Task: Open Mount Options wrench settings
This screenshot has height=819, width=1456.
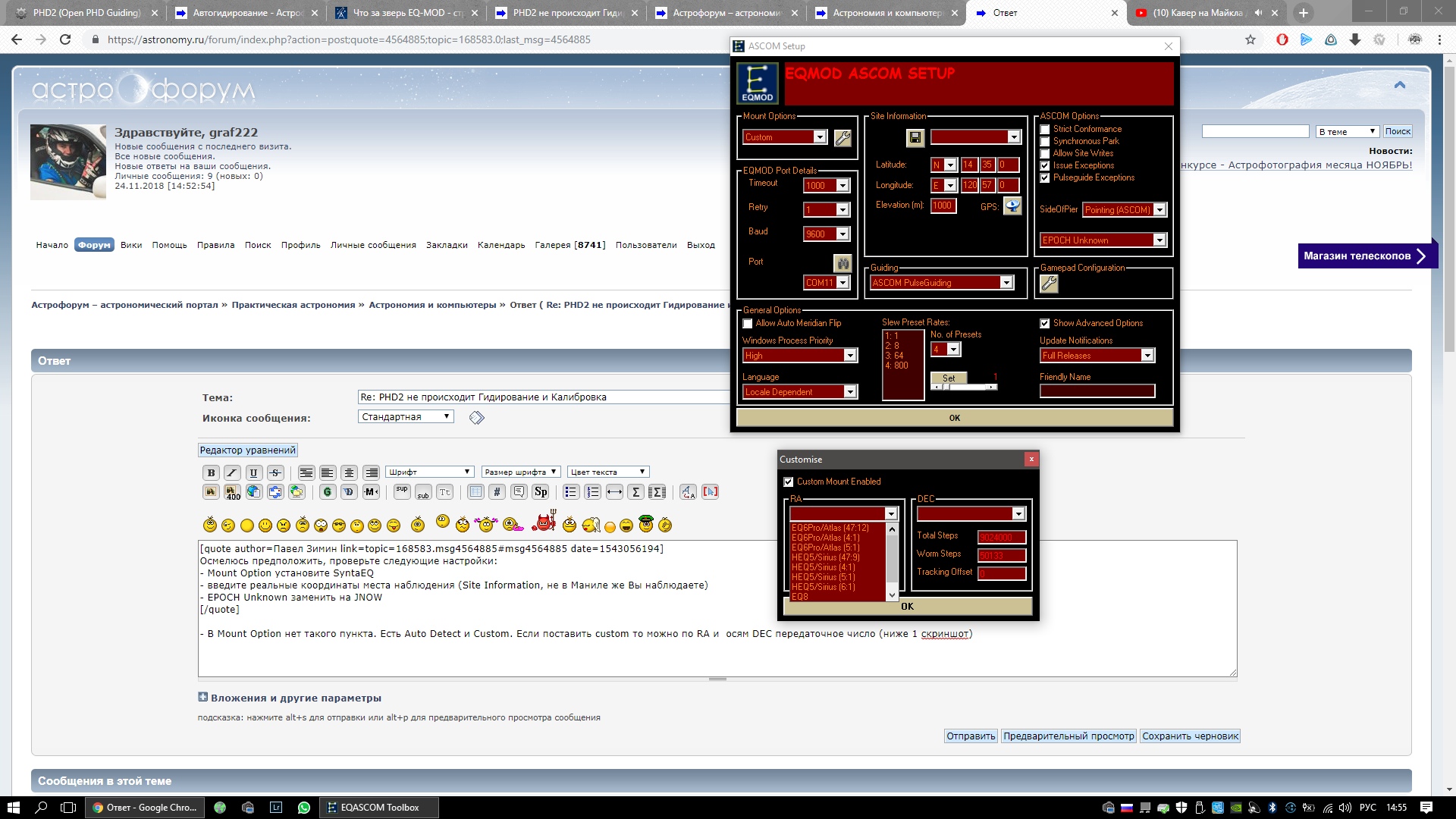Action: tap(843, 137)
